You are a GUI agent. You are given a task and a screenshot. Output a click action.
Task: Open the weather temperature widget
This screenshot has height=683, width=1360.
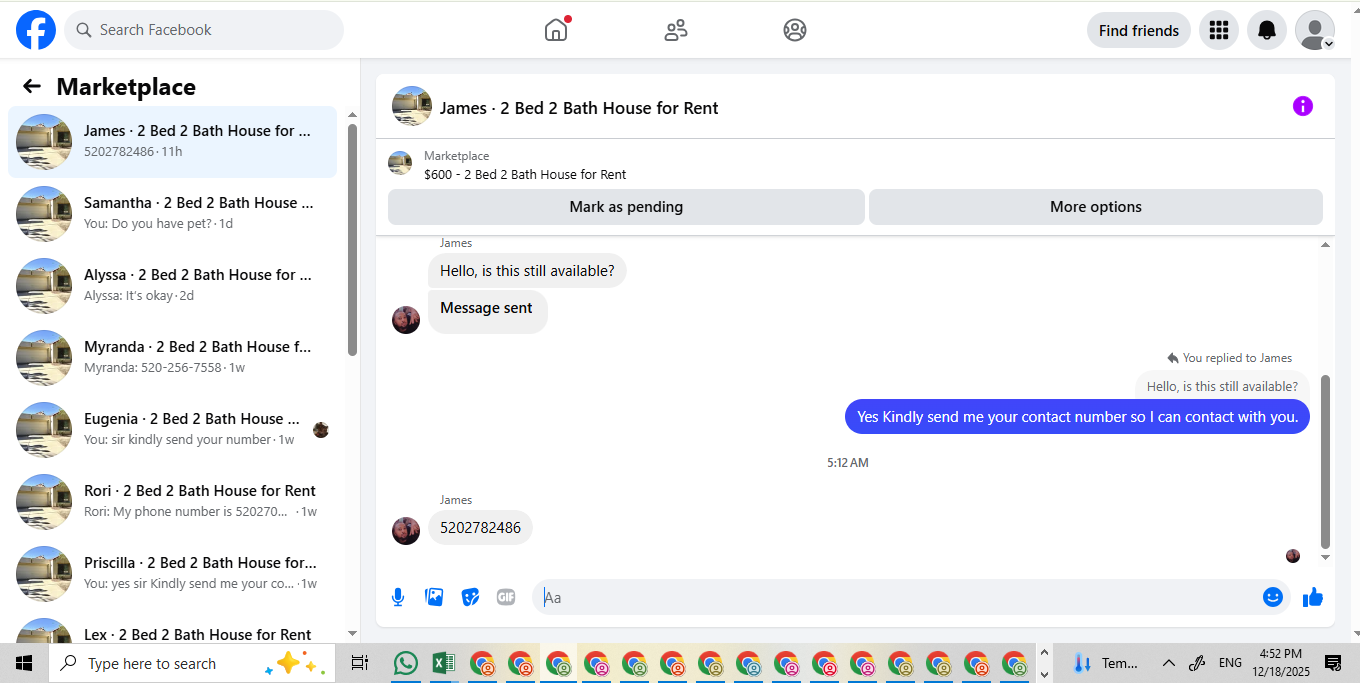[x=1106, y=663]
